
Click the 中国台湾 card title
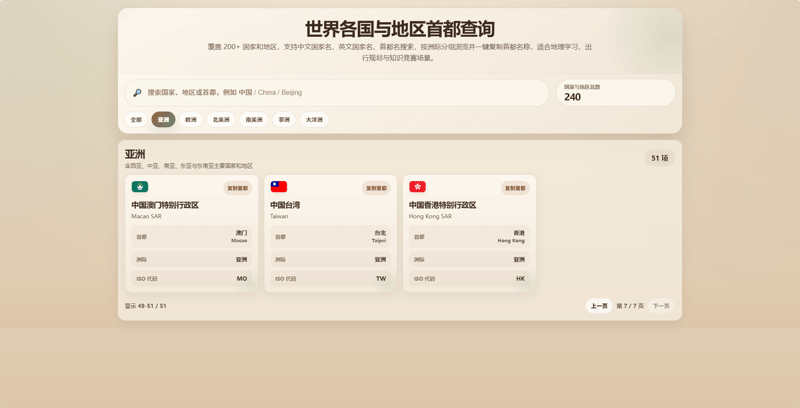click(x=285, y=205)
